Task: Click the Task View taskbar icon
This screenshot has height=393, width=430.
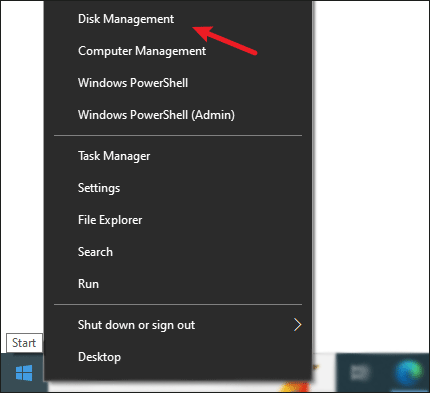Action: (x=360, y=372)
